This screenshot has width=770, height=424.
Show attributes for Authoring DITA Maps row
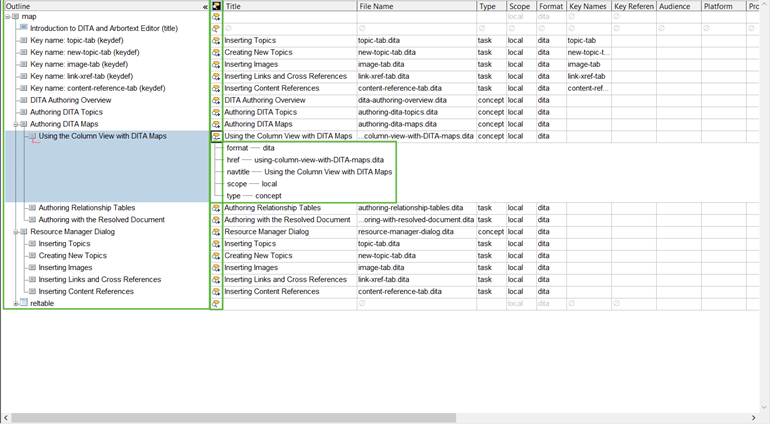pyautogui.click(x=216, y=124)
